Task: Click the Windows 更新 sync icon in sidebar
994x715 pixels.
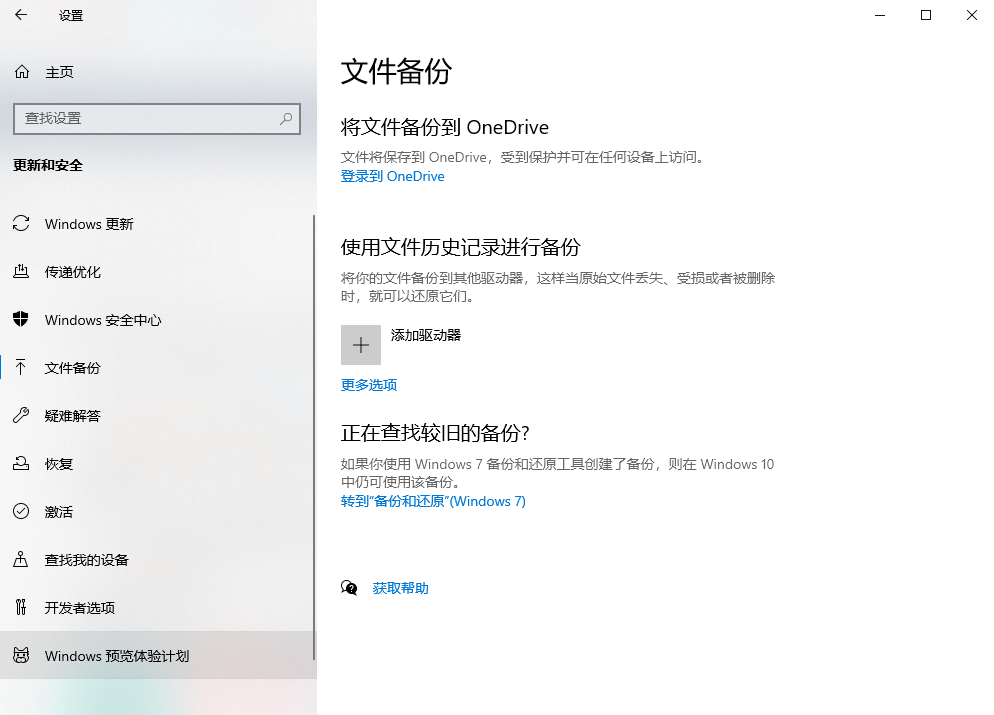Action: point(21,224)
